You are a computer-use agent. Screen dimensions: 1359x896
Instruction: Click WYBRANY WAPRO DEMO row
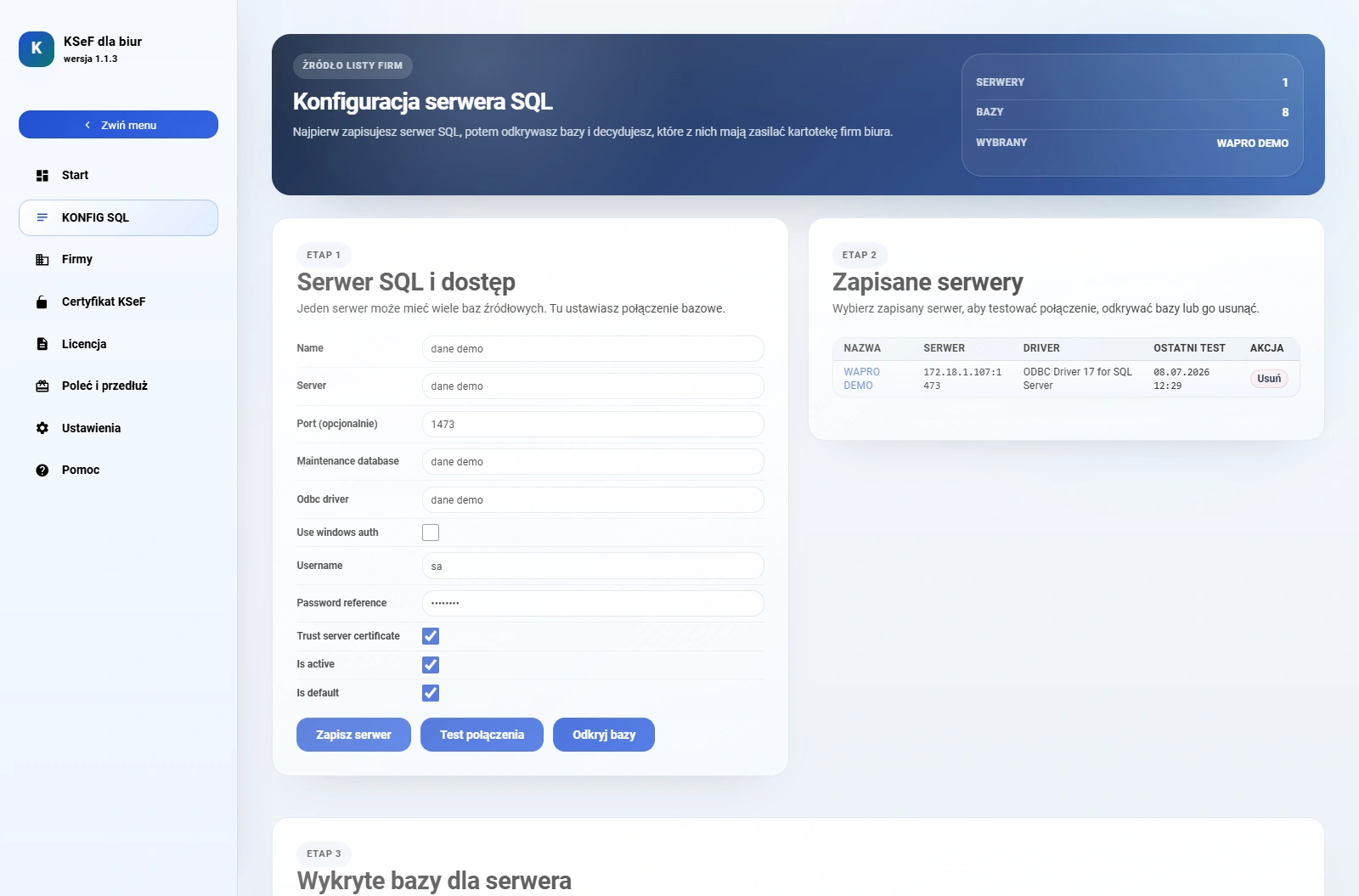click(x=1132, y=143)
